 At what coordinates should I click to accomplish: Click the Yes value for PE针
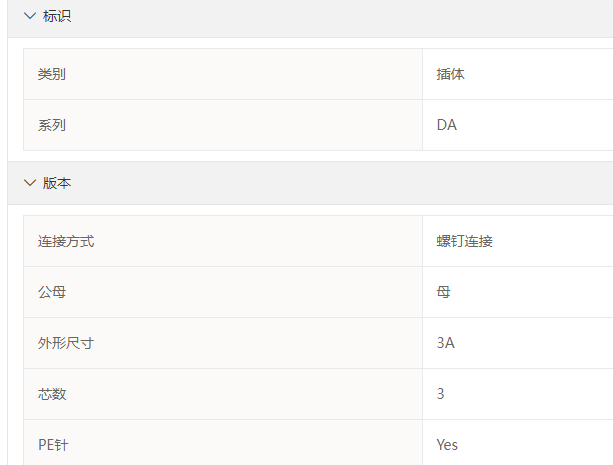click(447, 445)
